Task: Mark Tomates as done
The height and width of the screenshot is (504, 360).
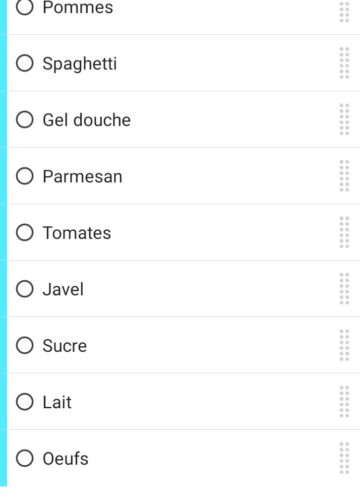Action: (25, 232)
